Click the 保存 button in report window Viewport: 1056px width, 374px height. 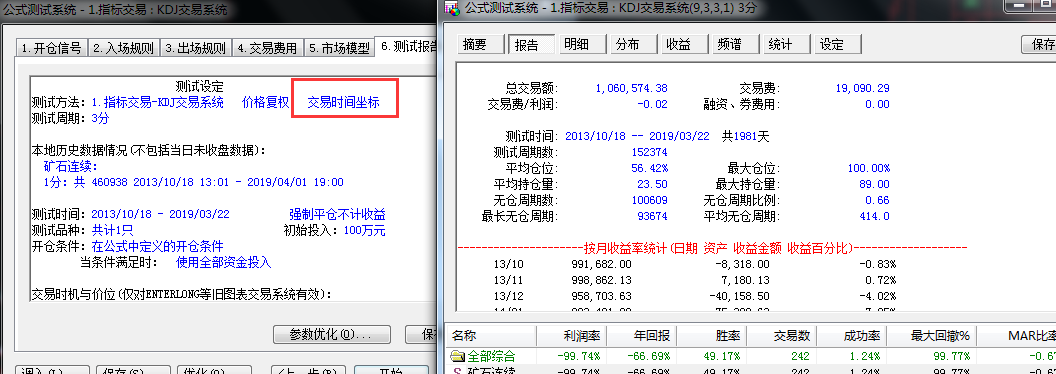[x=1040, y=44]
